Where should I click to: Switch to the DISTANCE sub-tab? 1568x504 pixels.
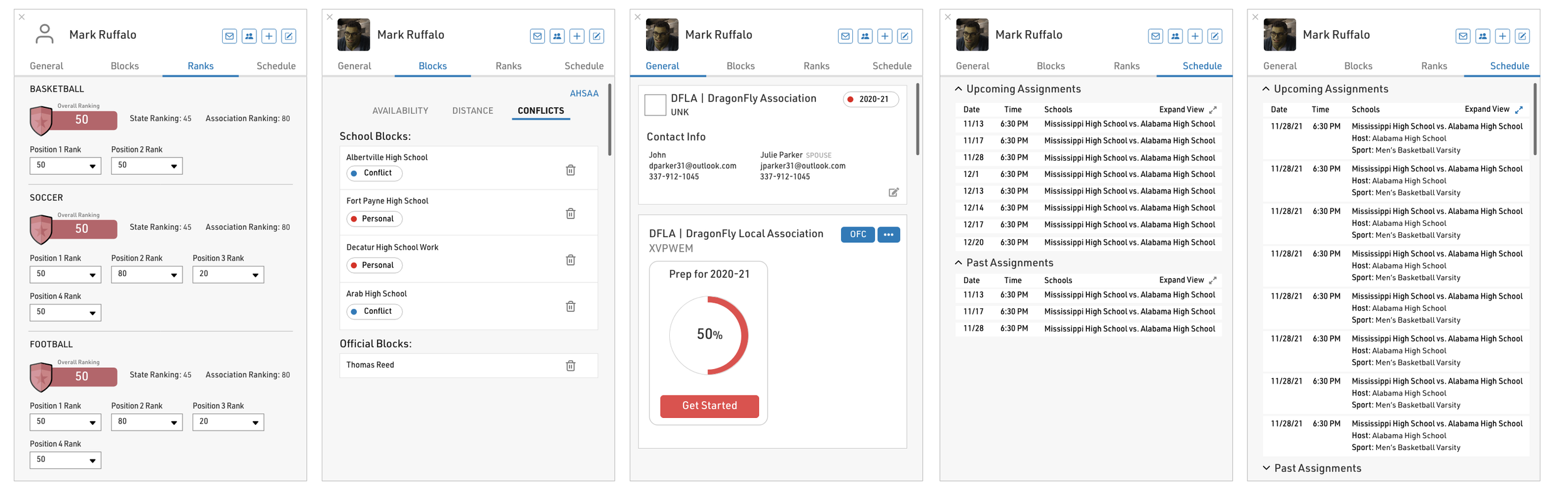click(472, 110)
